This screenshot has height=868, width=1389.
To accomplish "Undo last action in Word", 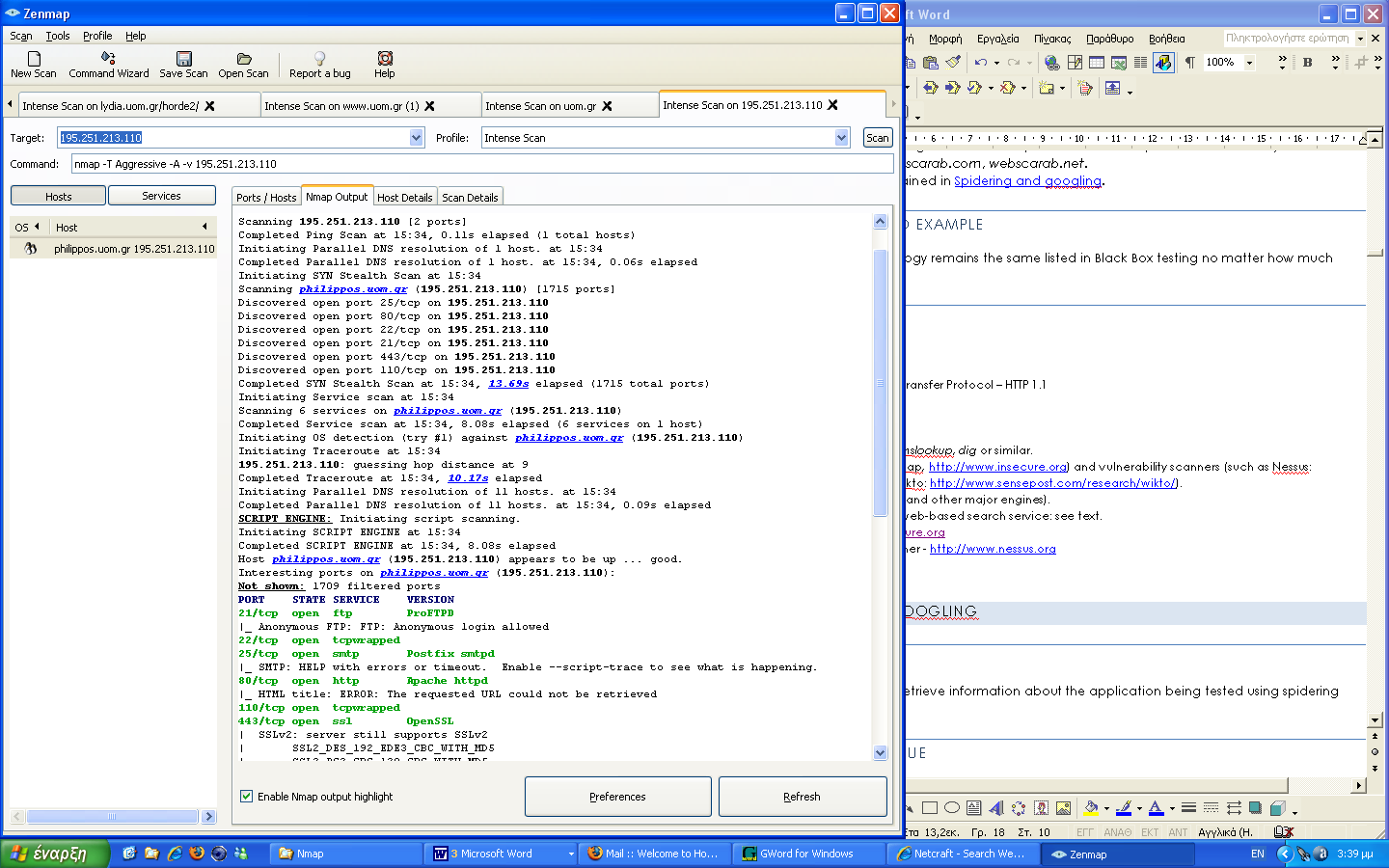I will (x=980, y=62).
